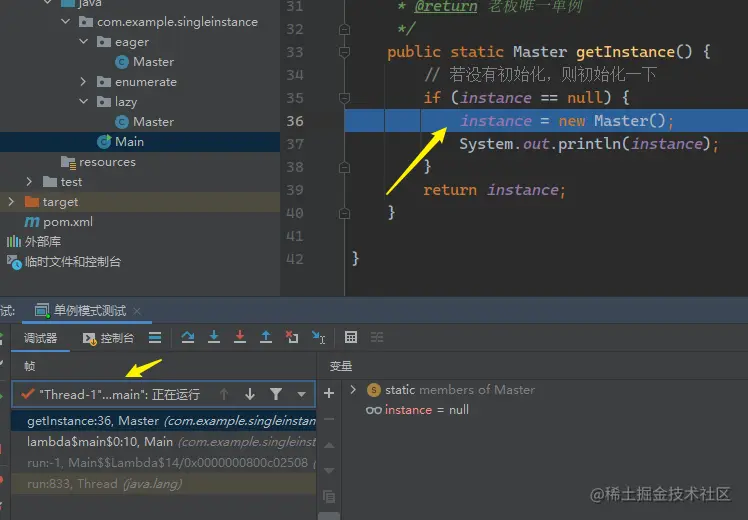Viewport: 748px width, 520px height.
Task: Click the 变量 variables panel header
Action: 341,366
